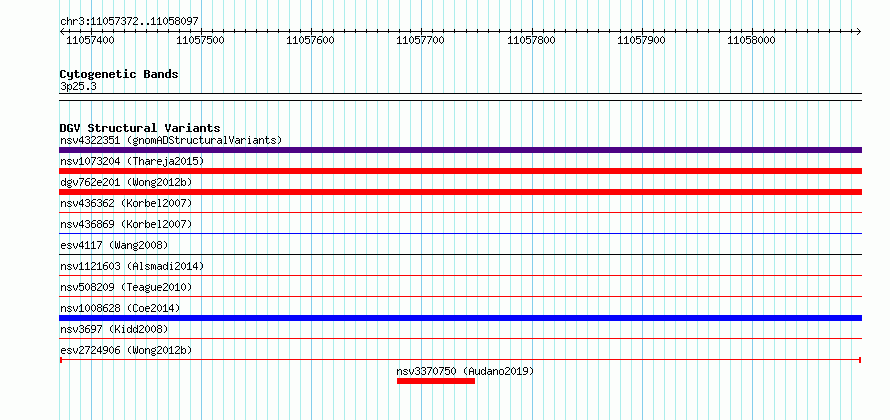Open variant nsv1073204 (Thareja2015) label
The image size is (890, 420).
pyautogui.click(x=132, y=161)
